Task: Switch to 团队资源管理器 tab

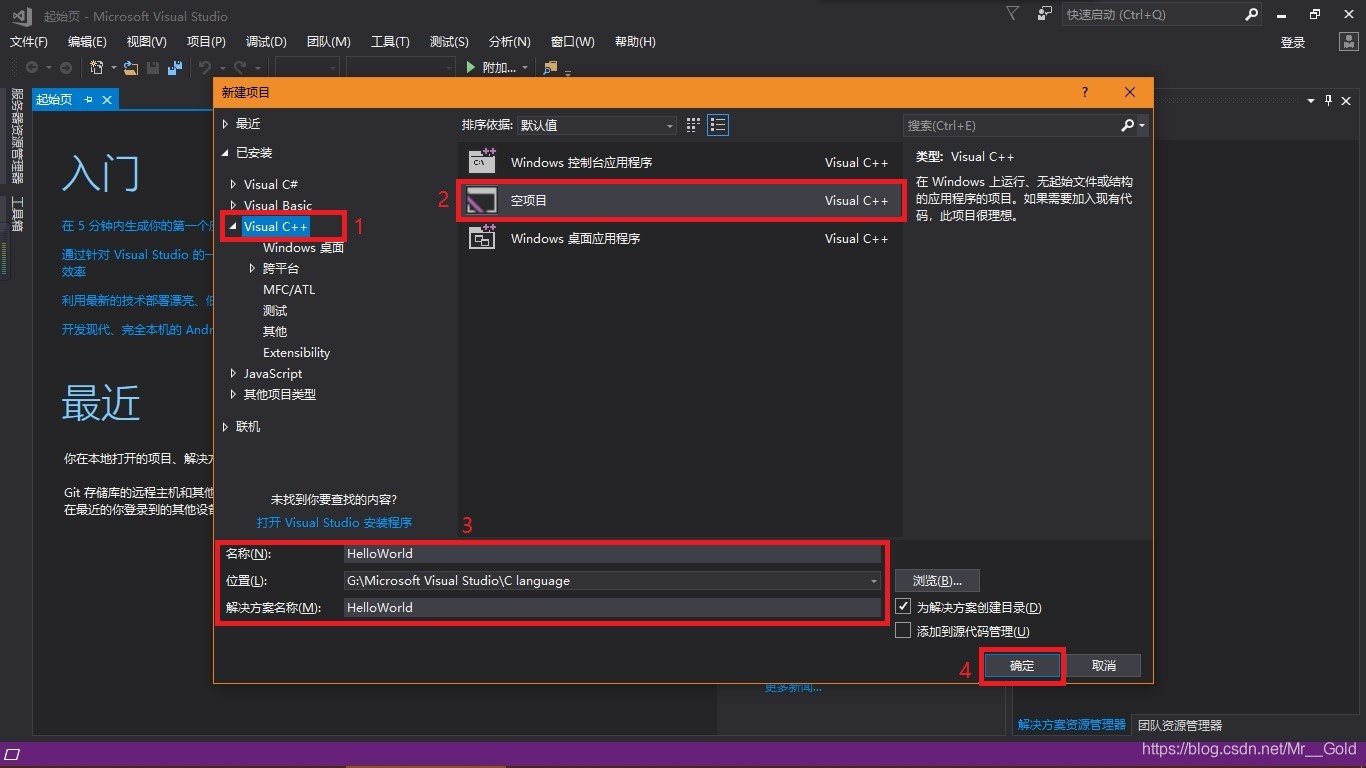Action: pyautogui.click(x=1180, y=725)
